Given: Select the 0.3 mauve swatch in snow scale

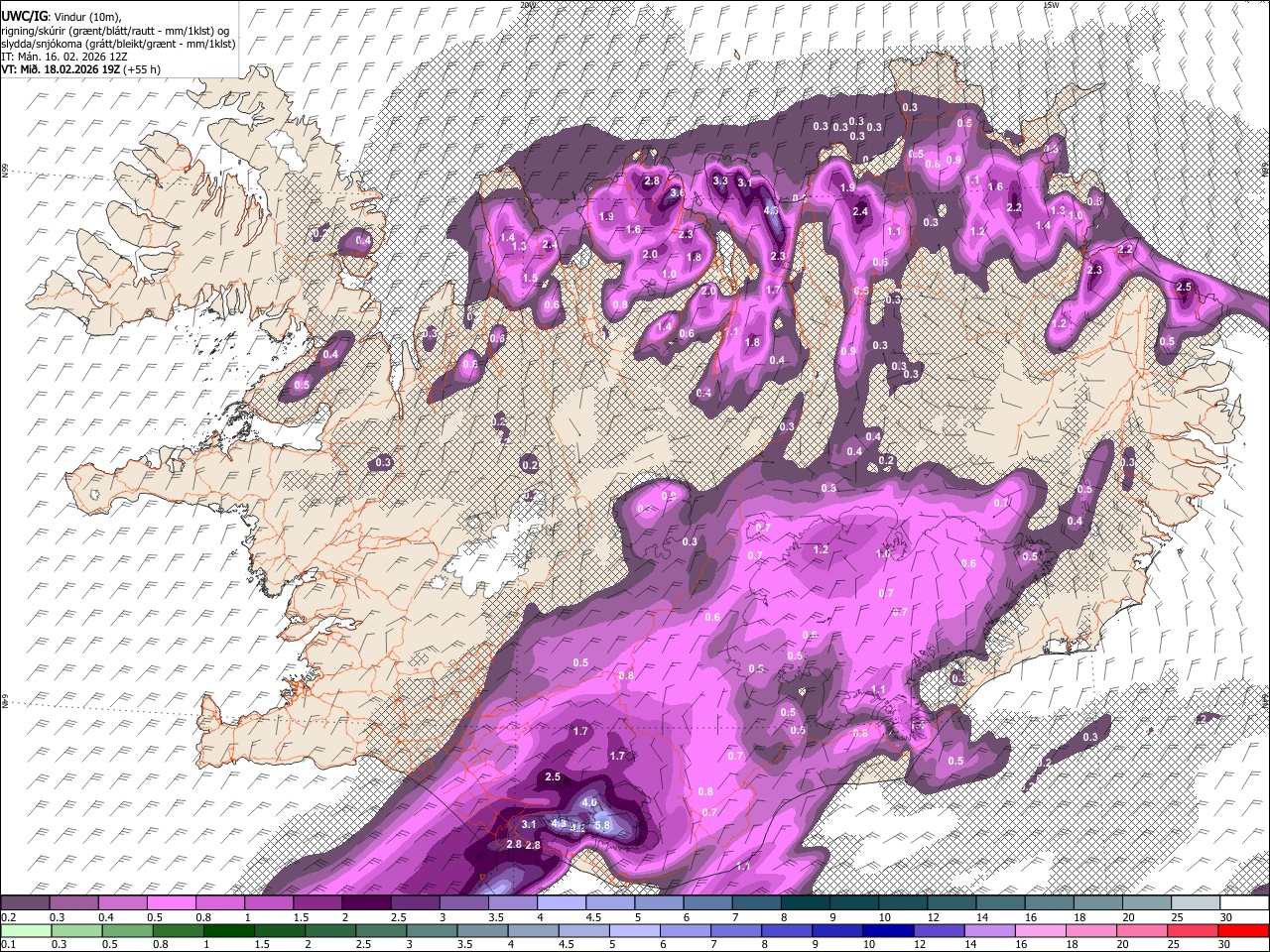Looking at the screenshot, I should click(74, 903).
